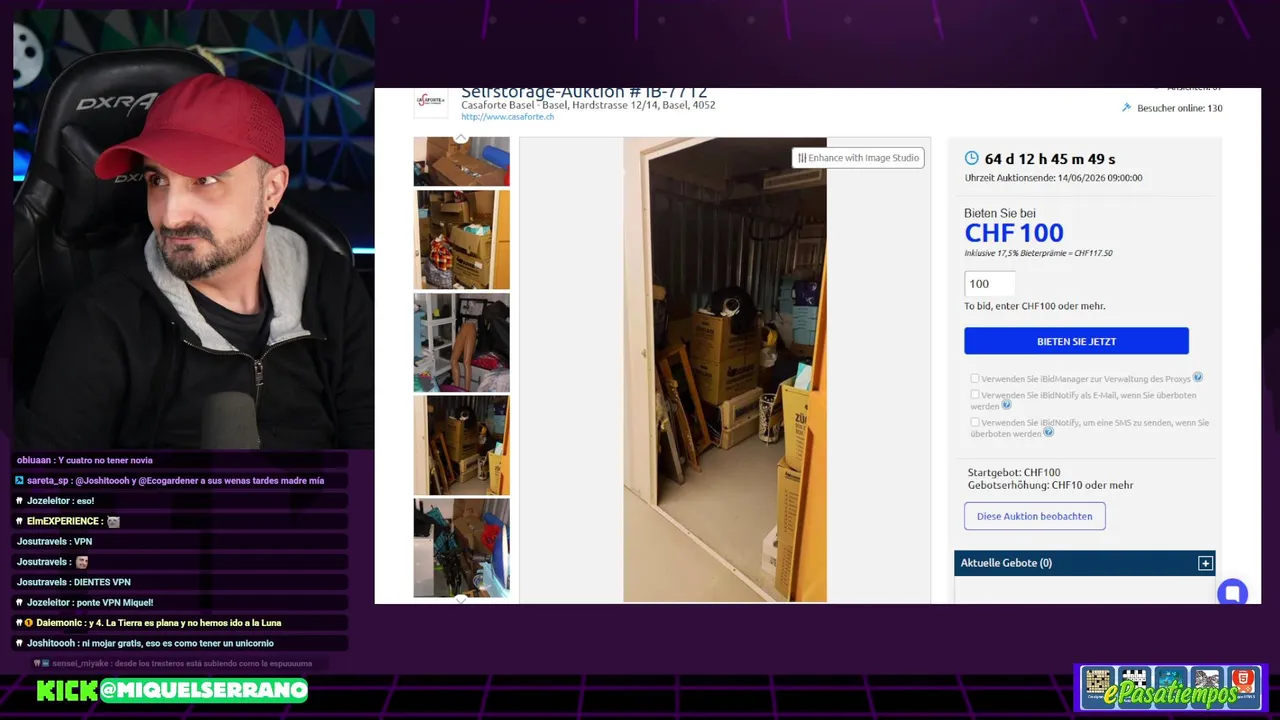Viewport: 1280px width, 720px height.
Task: Click the hammer icon next to Besucher online
Action: [x=1126, y=107]
